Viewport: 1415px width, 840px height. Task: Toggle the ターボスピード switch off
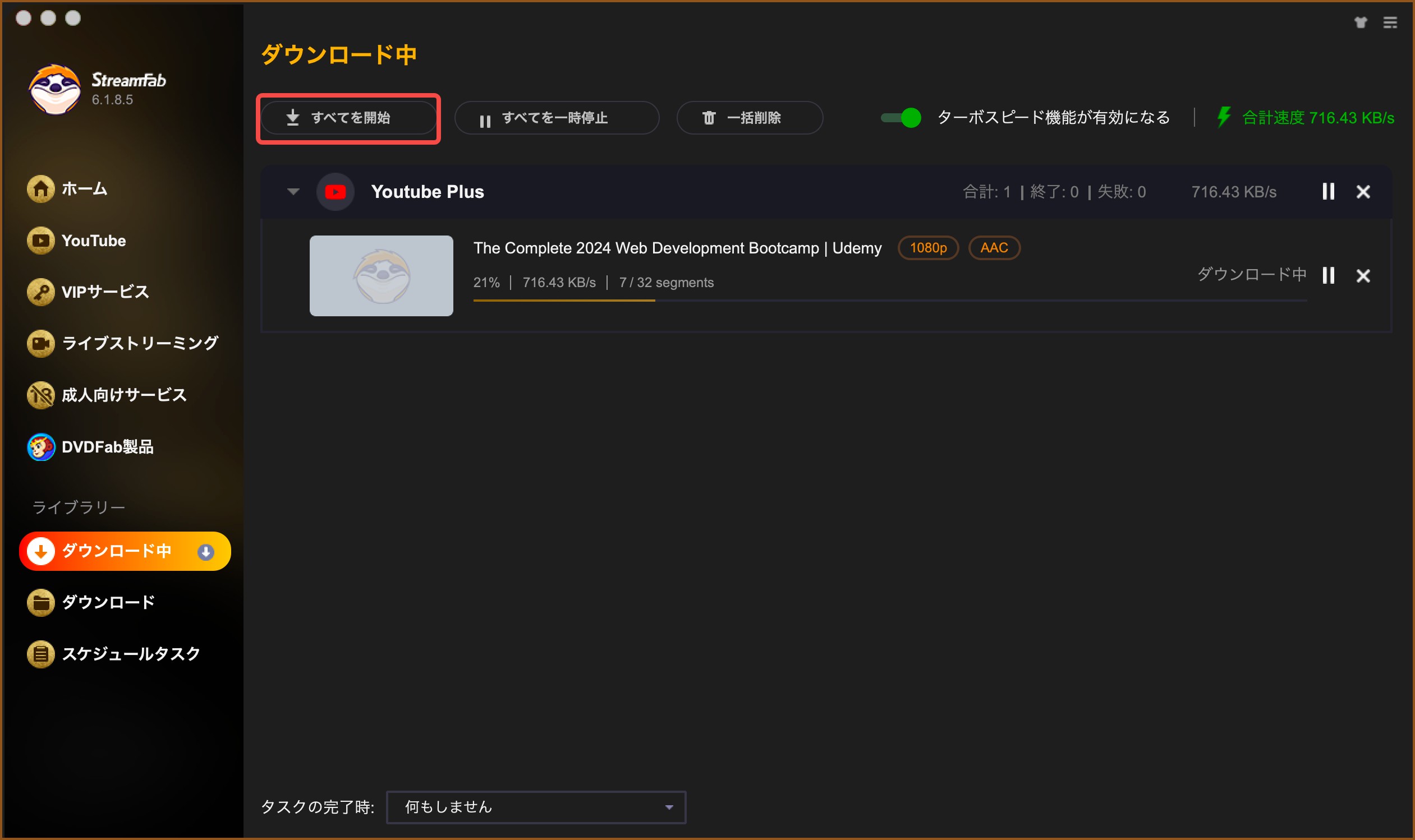click(901, 118)
